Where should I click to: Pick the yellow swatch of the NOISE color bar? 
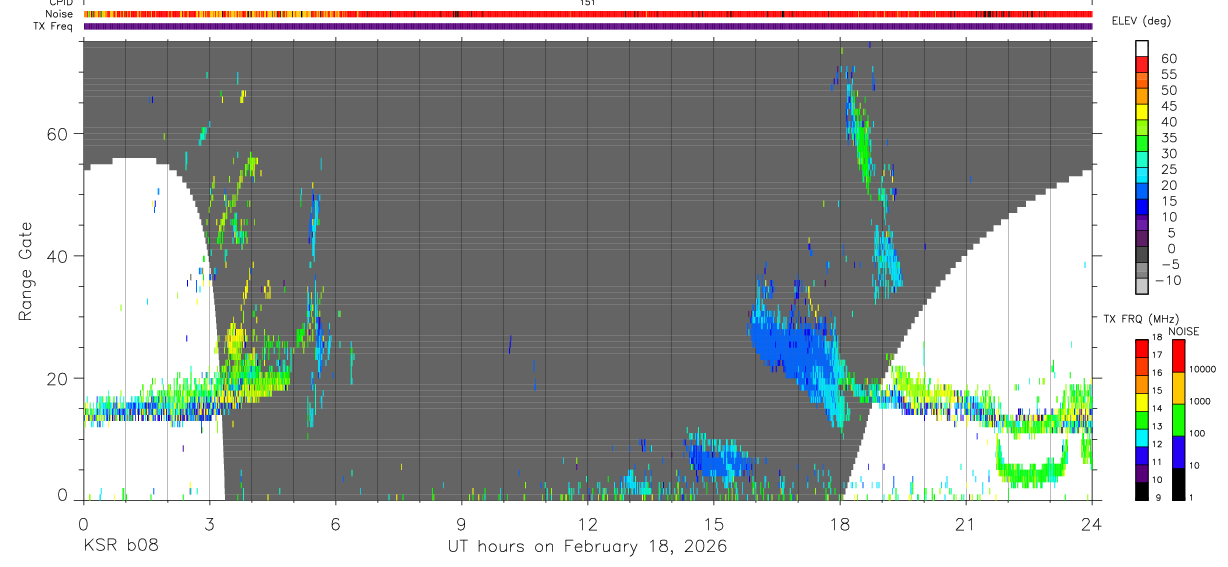click(x=1177, y=388)
